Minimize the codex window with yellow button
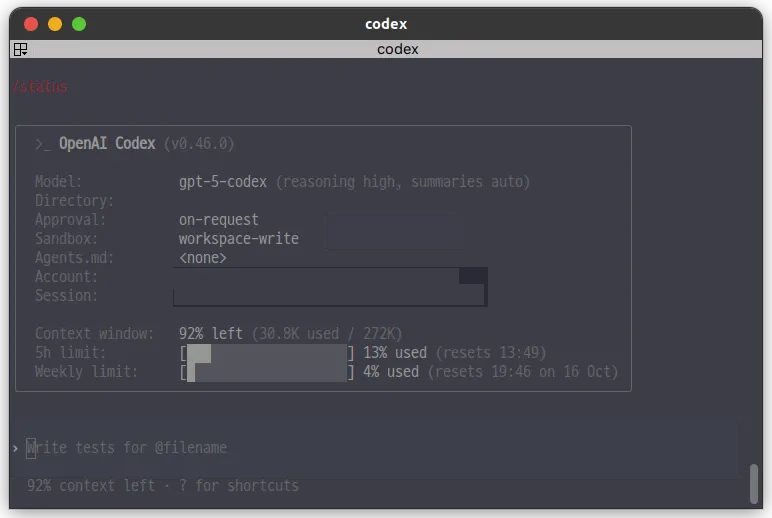This screenshot has height=518, width=772. [55, 24]
